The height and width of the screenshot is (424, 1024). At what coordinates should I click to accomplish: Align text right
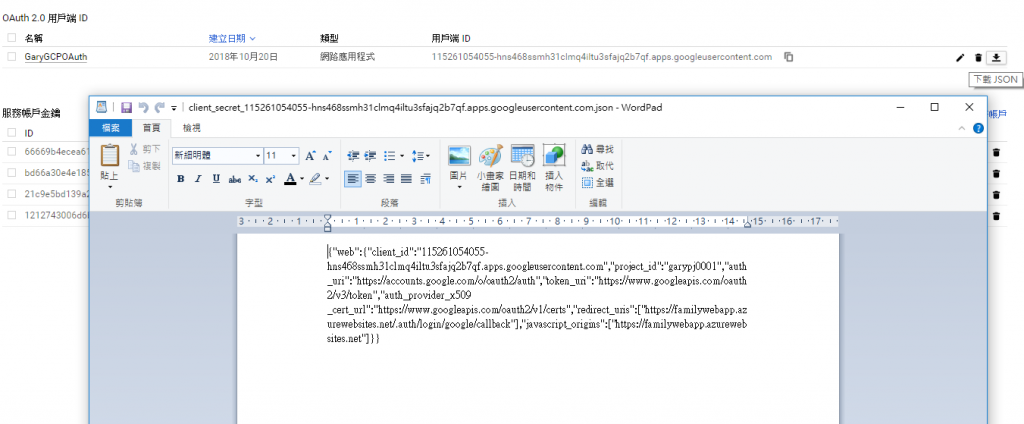point(389,178)
